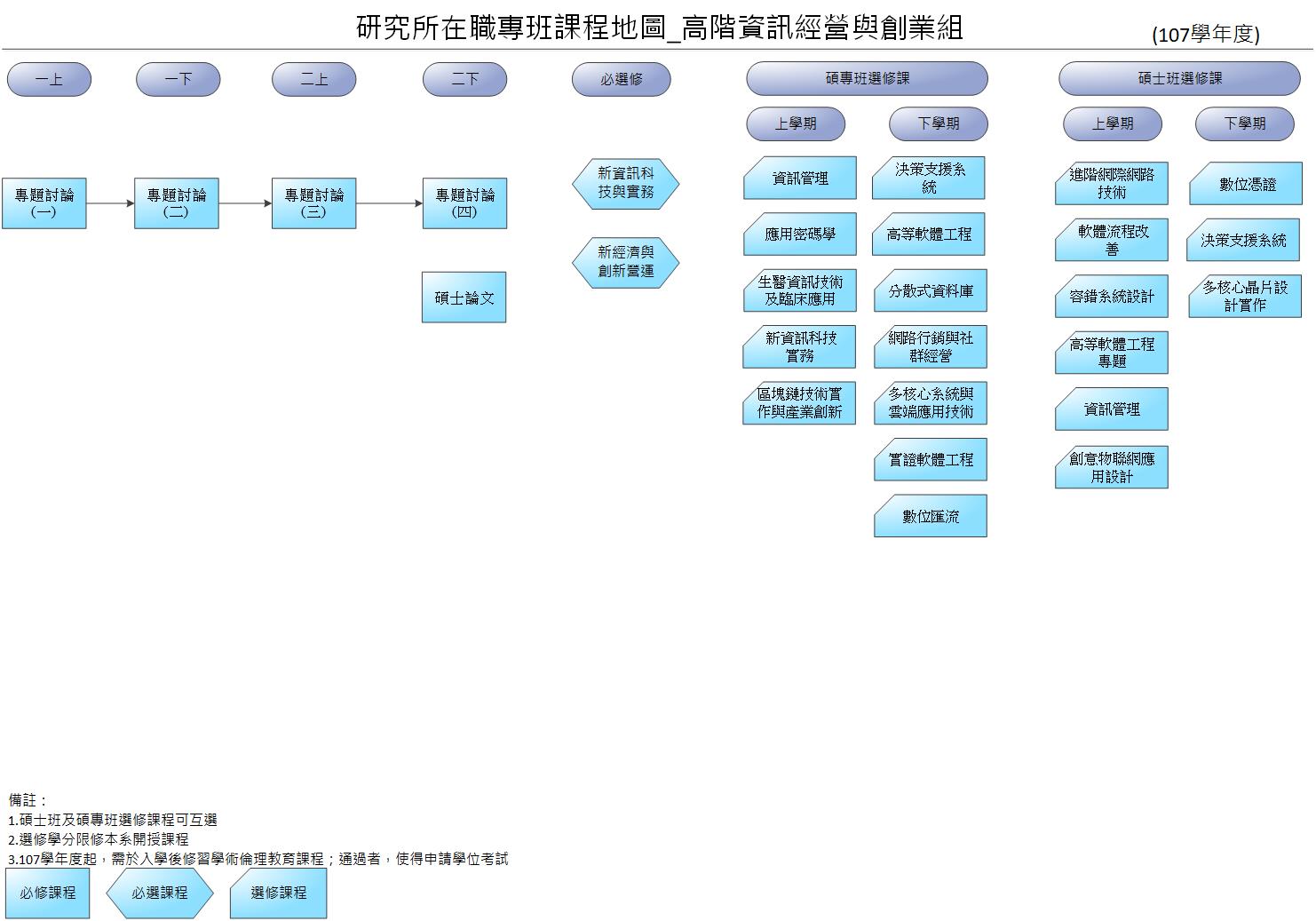Open the 區塊鏈技術實作與產業創新 course

(799, 403)
